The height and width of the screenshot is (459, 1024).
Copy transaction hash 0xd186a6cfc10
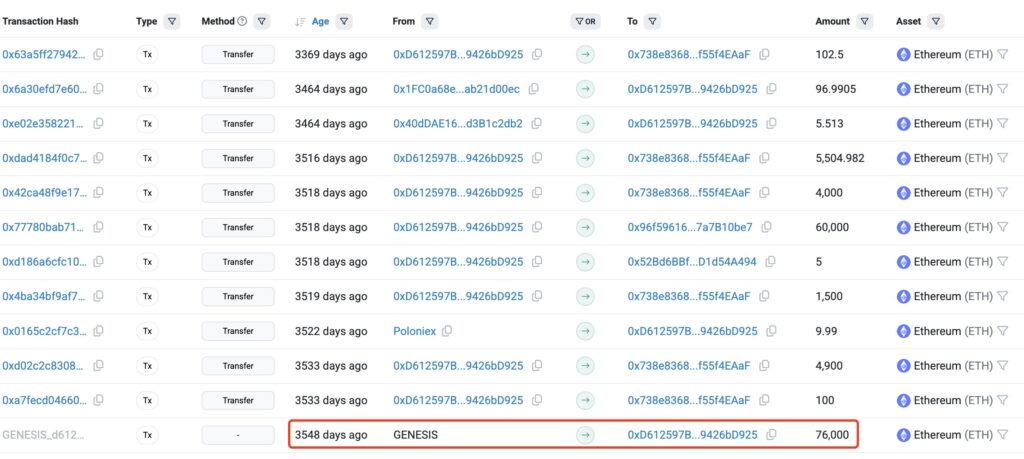(98, 262)
